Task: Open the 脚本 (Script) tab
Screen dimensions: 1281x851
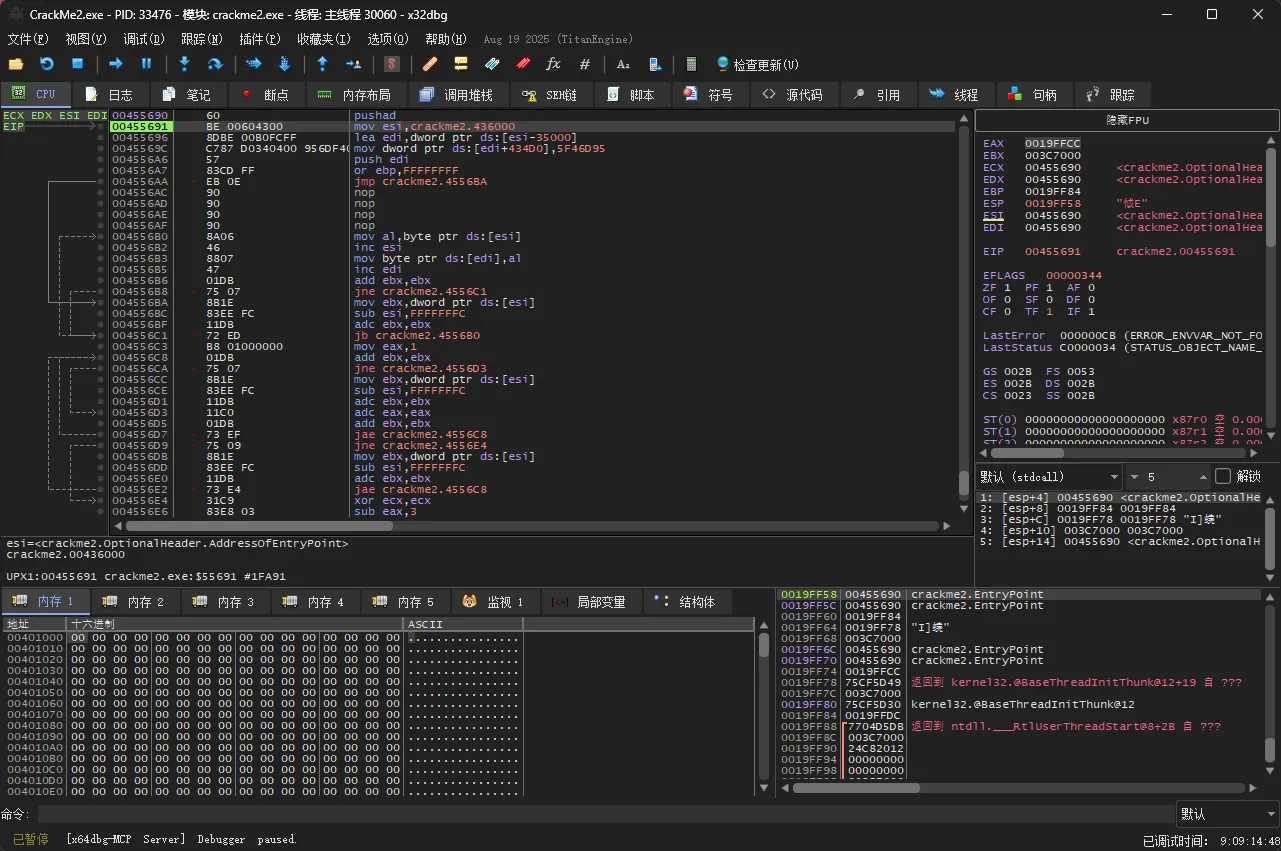Action: coord(631,95)
